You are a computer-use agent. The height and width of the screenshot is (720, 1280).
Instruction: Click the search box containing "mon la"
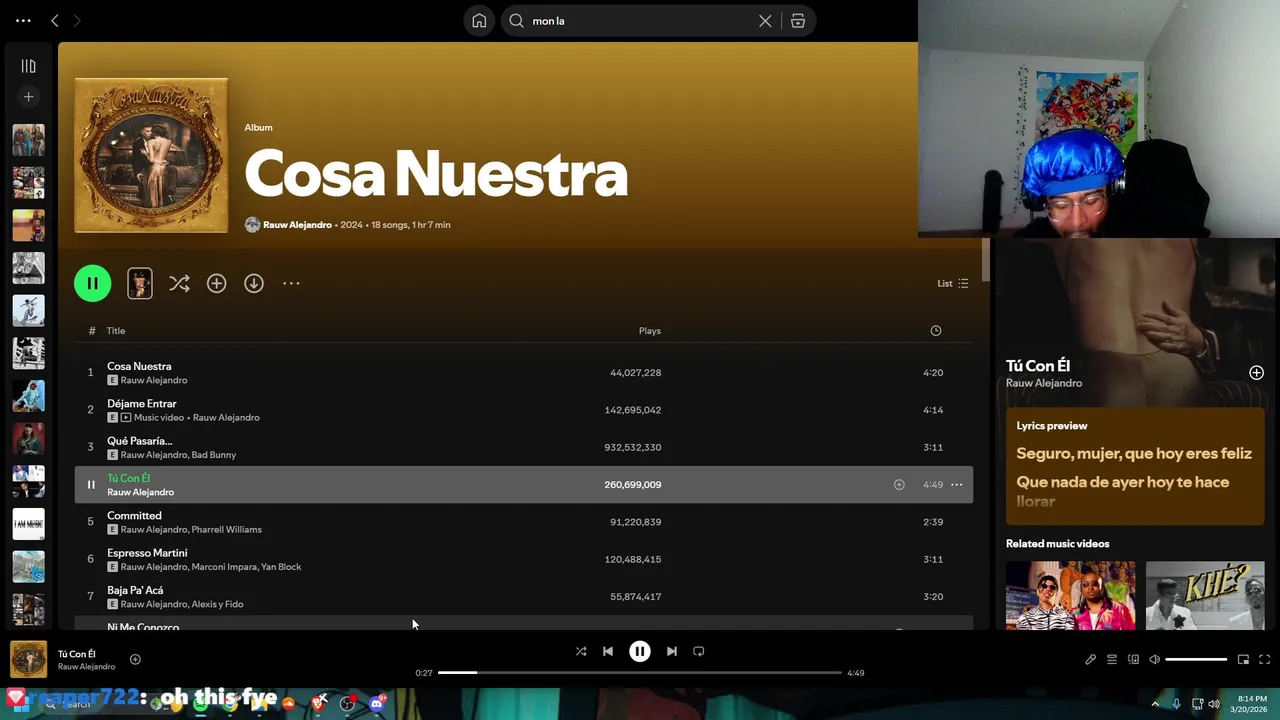658,21
